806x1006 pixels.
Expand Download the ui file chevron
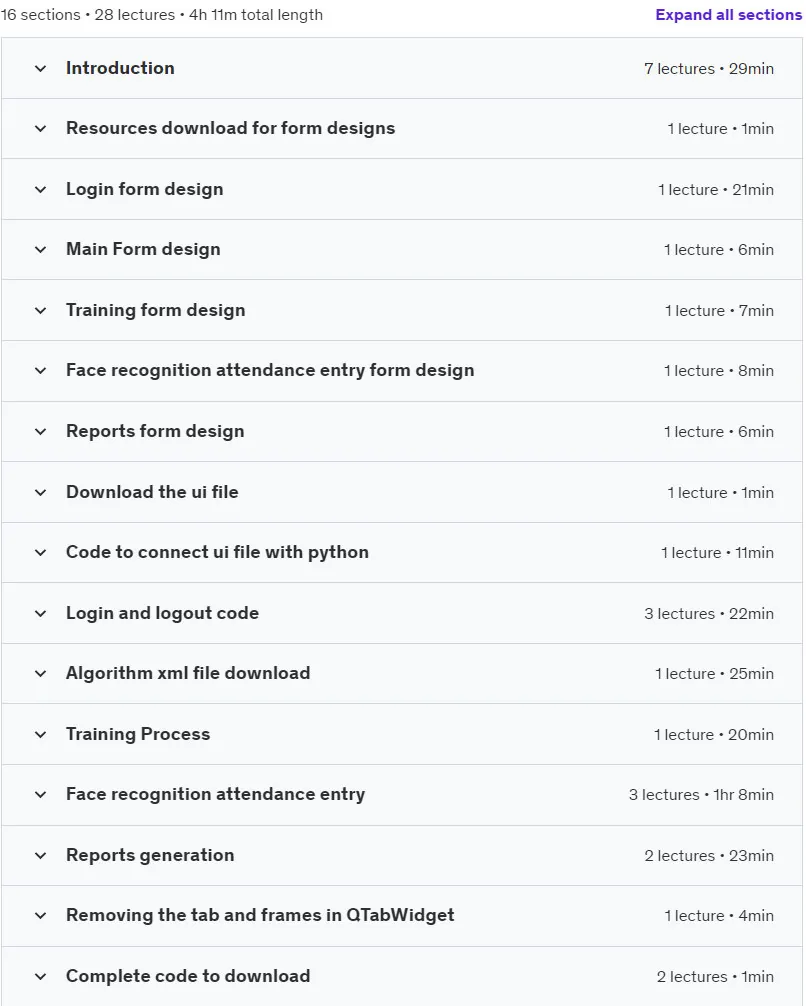tap(40, 492)
